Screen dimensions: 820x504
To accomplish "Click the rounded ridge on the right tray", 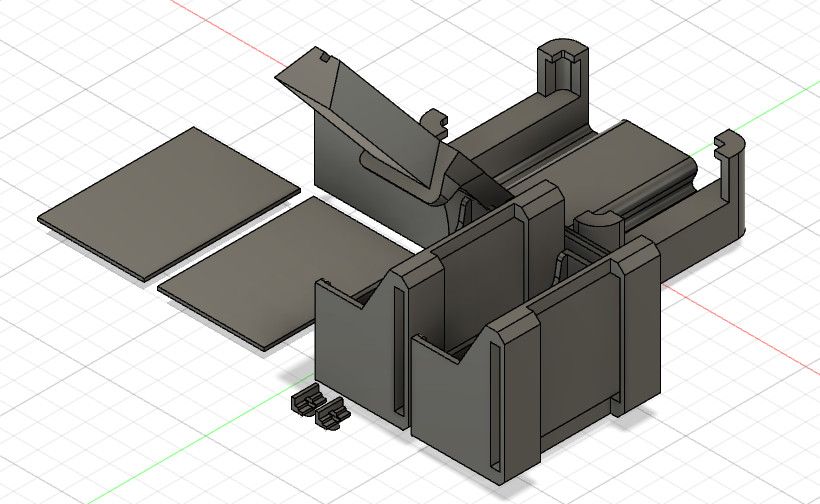I will click(648, 192).
